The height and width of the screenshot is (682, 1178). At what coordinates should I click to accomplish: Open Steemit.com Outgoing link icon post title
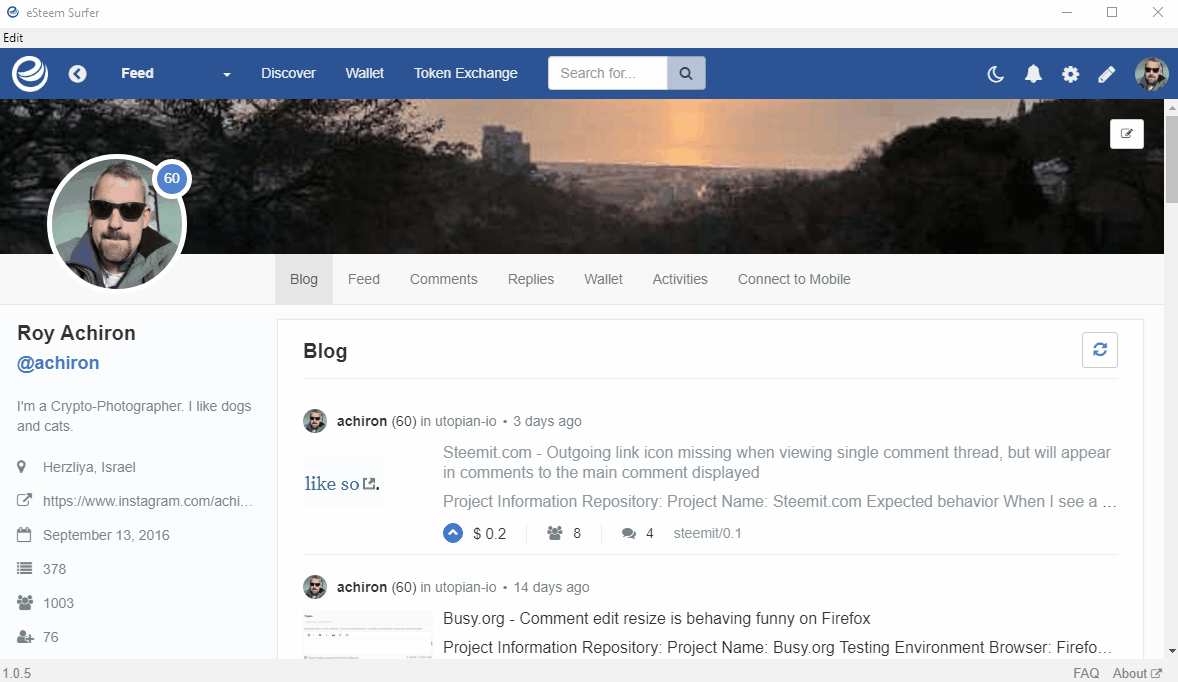pos(777,463)
